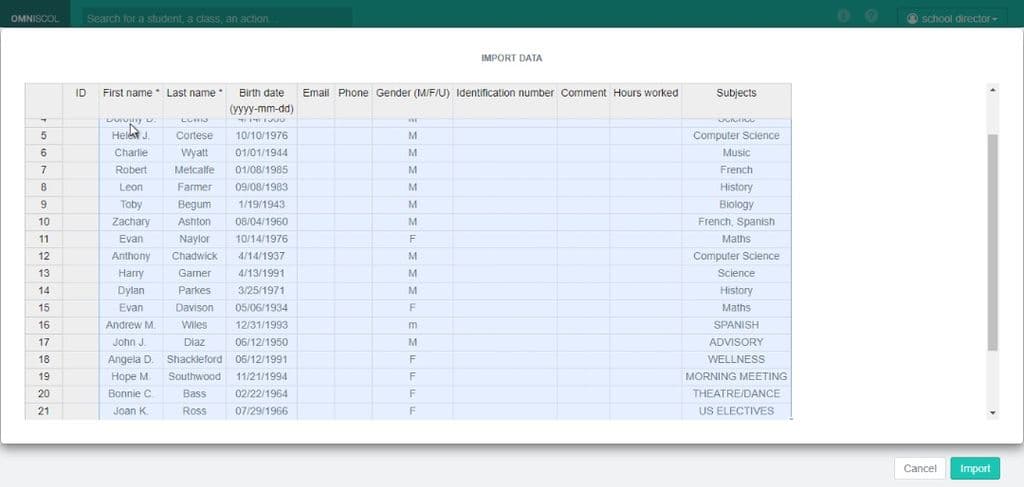This screenshot has height=487, width=1024.
Task: Click the subjects cell 'WELLNESS'
Action: (x=736, y=360)
